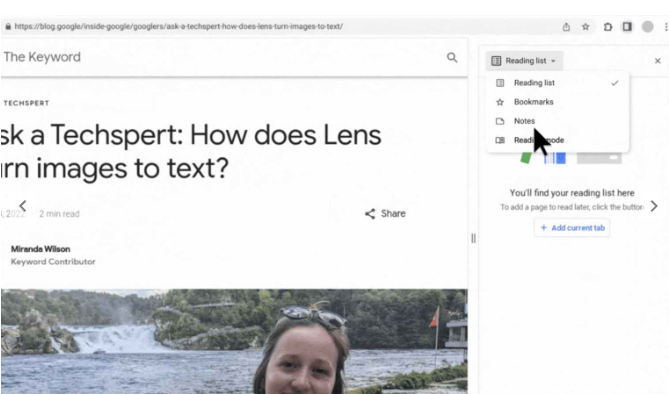The height and width of the screenshot is (394, 669).
Task: Go to next slide with right chevron
Action: (654, 206)
